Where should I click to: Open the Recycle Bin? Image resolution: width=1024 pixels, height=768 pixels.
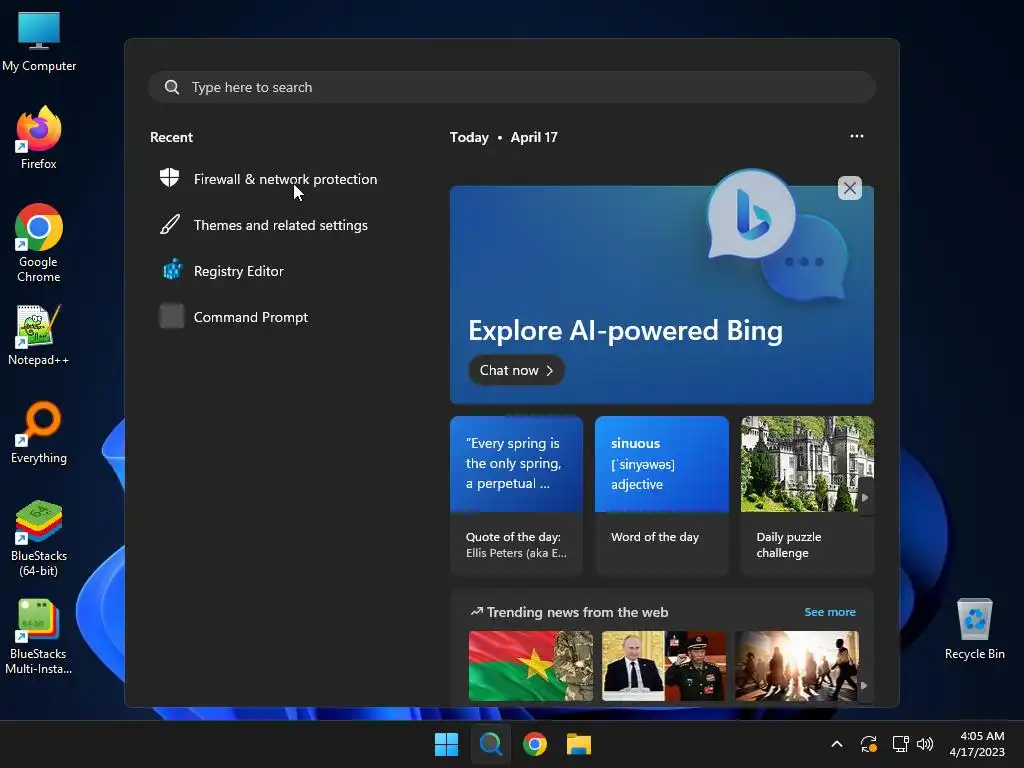click(974, 630)
